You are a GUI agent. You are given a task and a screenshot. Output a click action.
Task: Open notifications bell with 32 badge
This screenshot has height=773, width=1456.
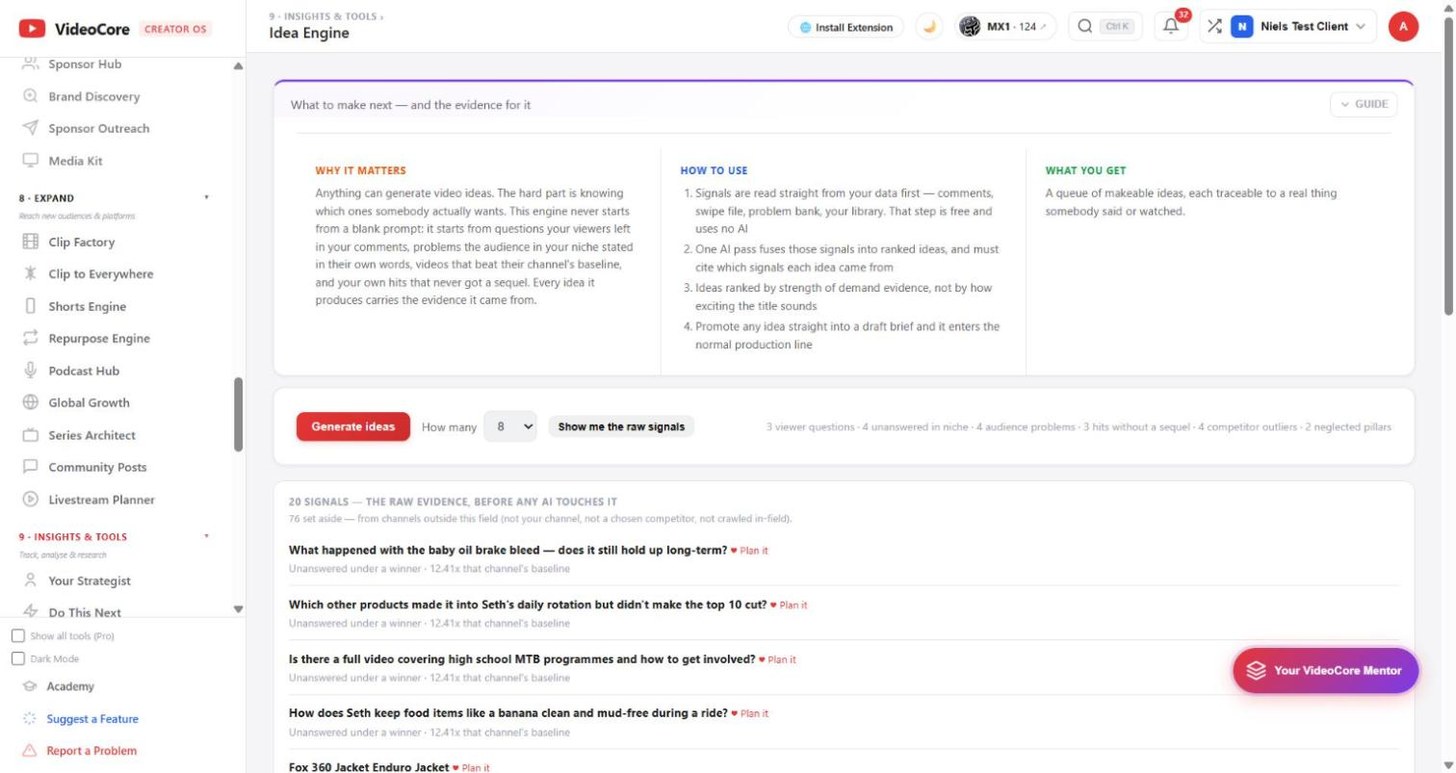coord(1171,27)
